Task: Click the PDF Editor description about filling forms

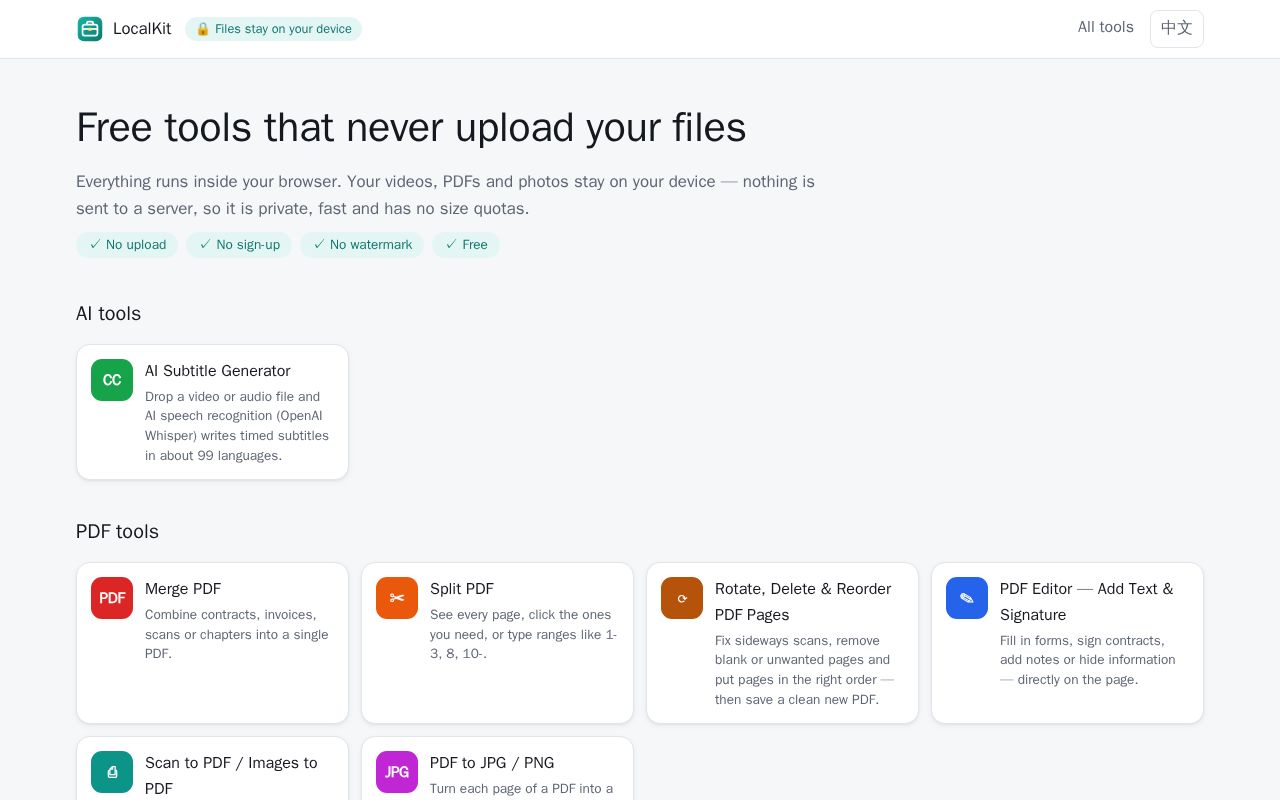Action: [1088, 660]
